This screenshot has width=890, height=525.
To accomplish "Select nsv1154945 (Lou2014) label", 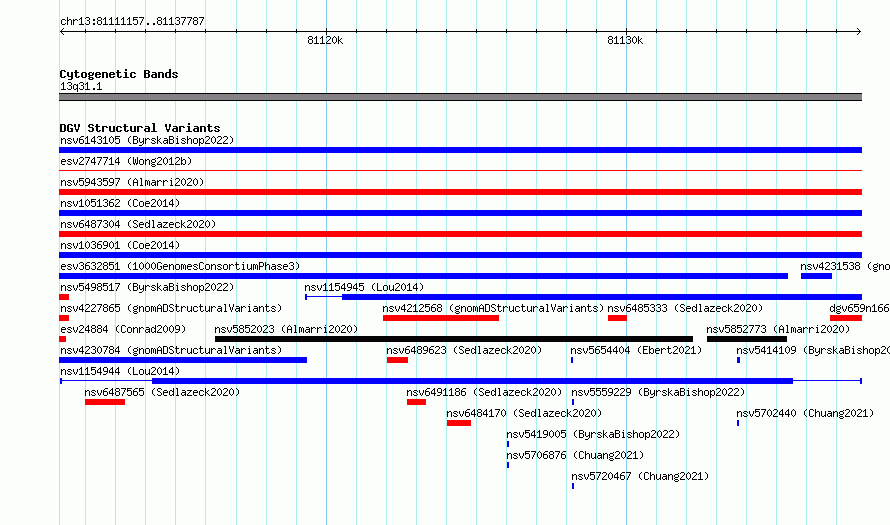I will 364,287.
